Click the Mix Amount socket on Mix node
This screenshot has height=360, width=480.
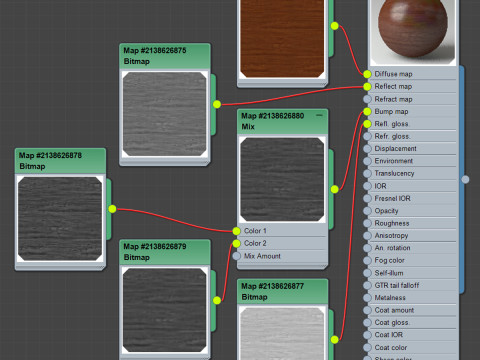[x=236, y=256]
